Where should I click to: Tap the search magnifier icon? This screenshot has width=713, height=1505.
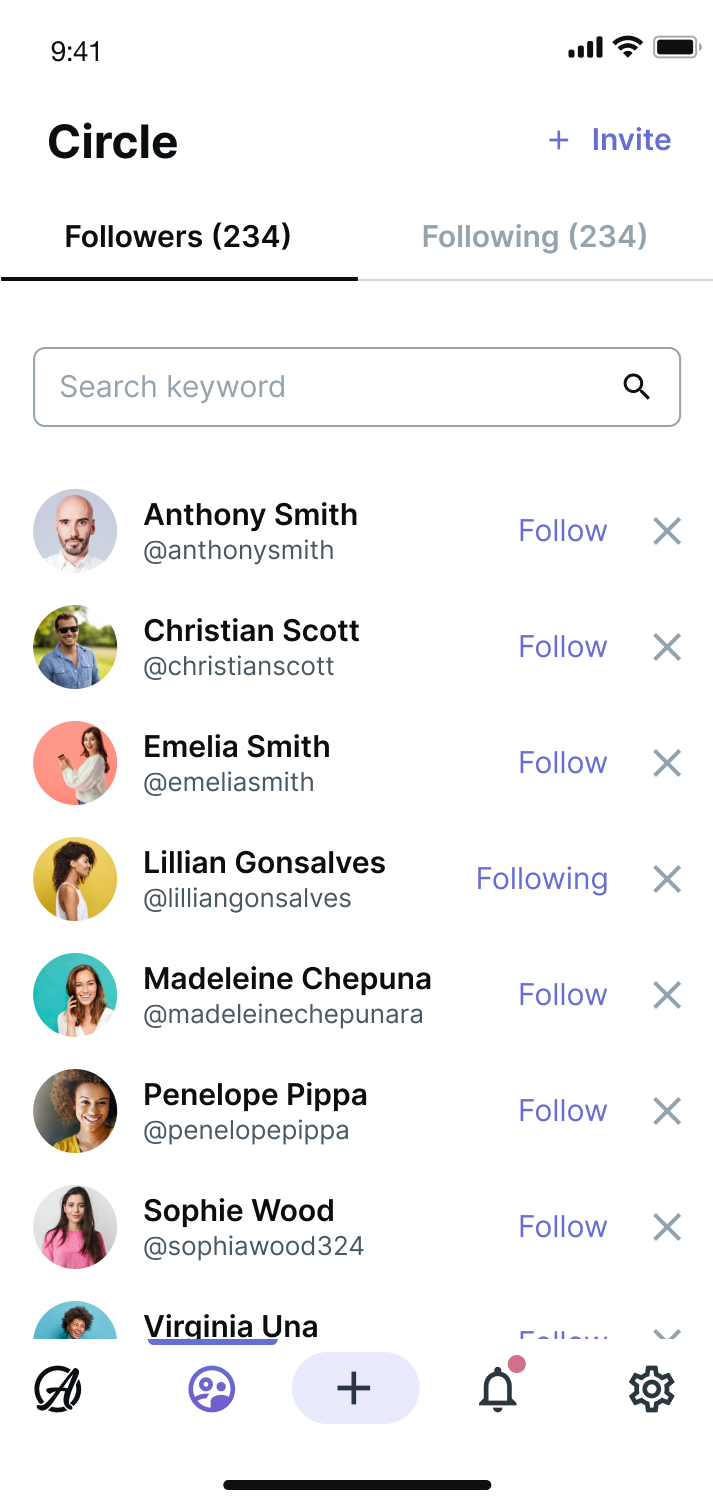pos(637,387)
